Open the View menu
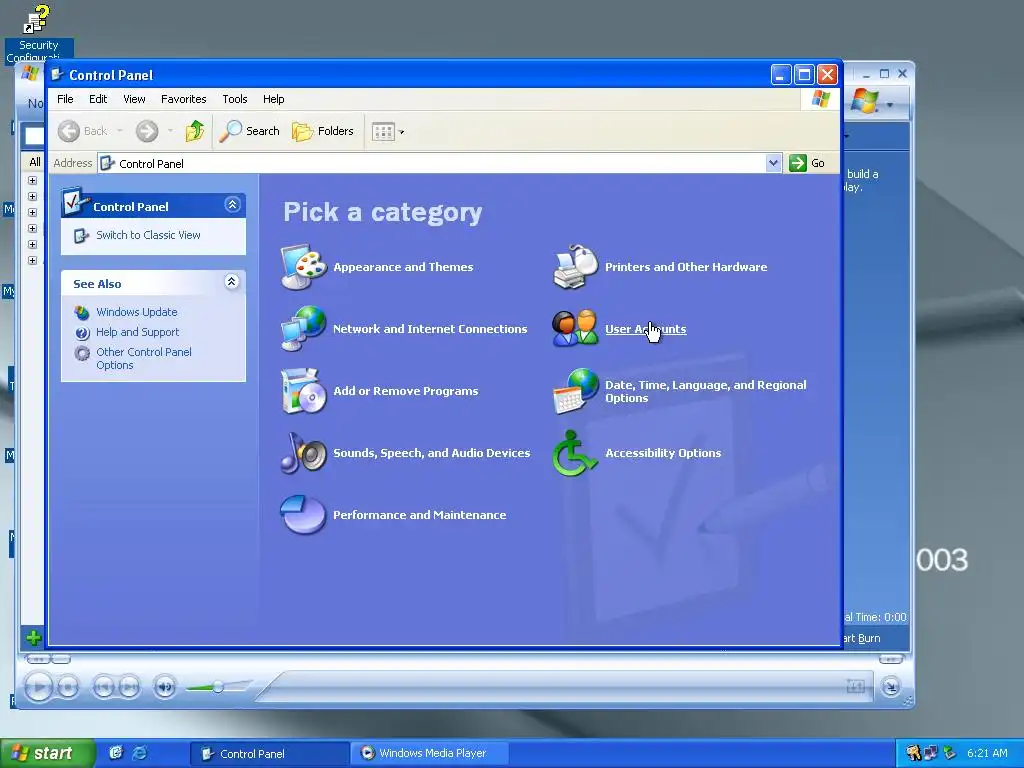This screenshot has height=768, width=1024. (x=134, y=99)
